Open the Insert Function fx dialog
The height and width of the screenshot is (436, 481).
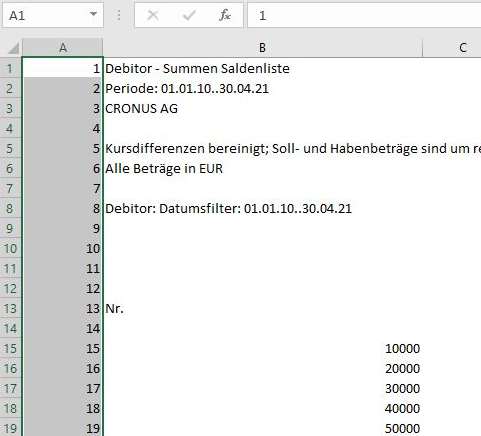click(225, 15)
